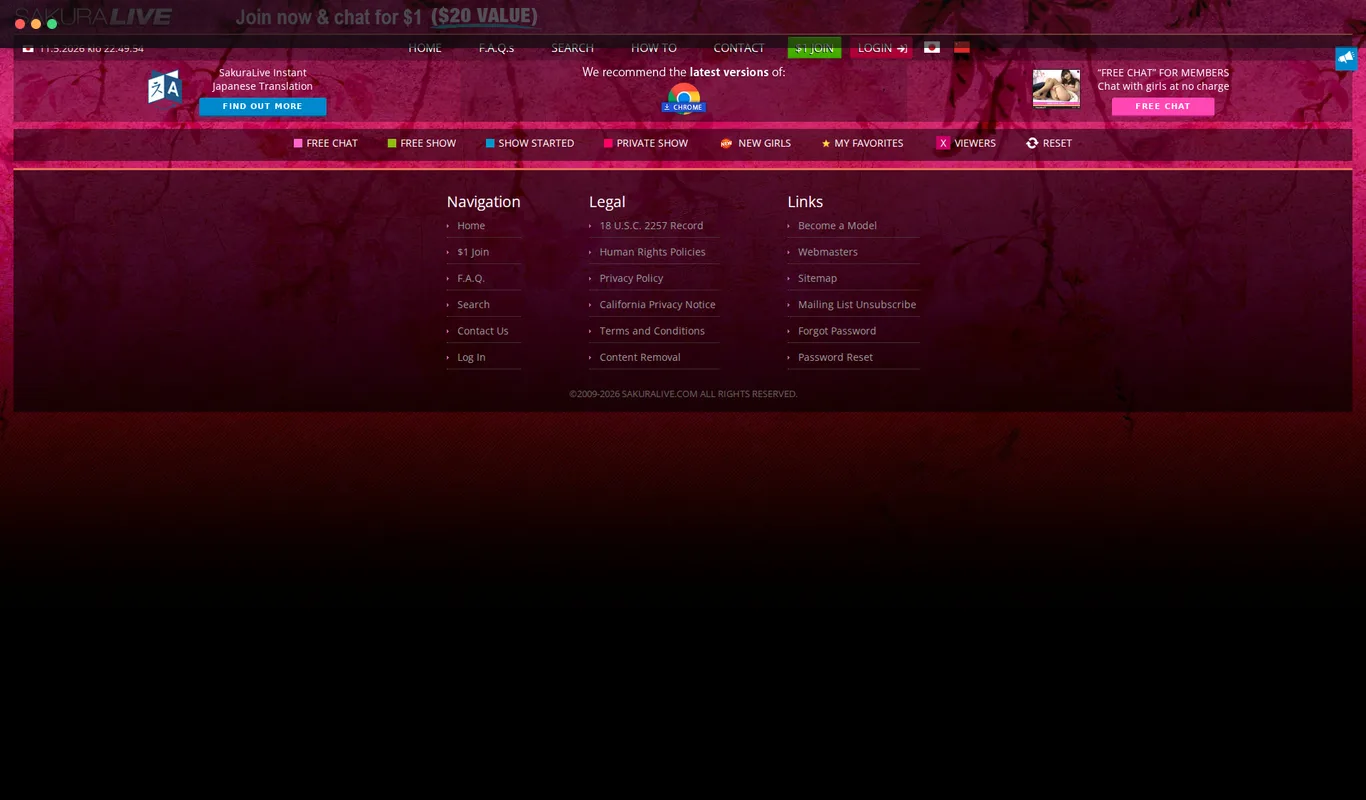
Task: Open the Forgot Password footer link
Action: coord(837,331)
